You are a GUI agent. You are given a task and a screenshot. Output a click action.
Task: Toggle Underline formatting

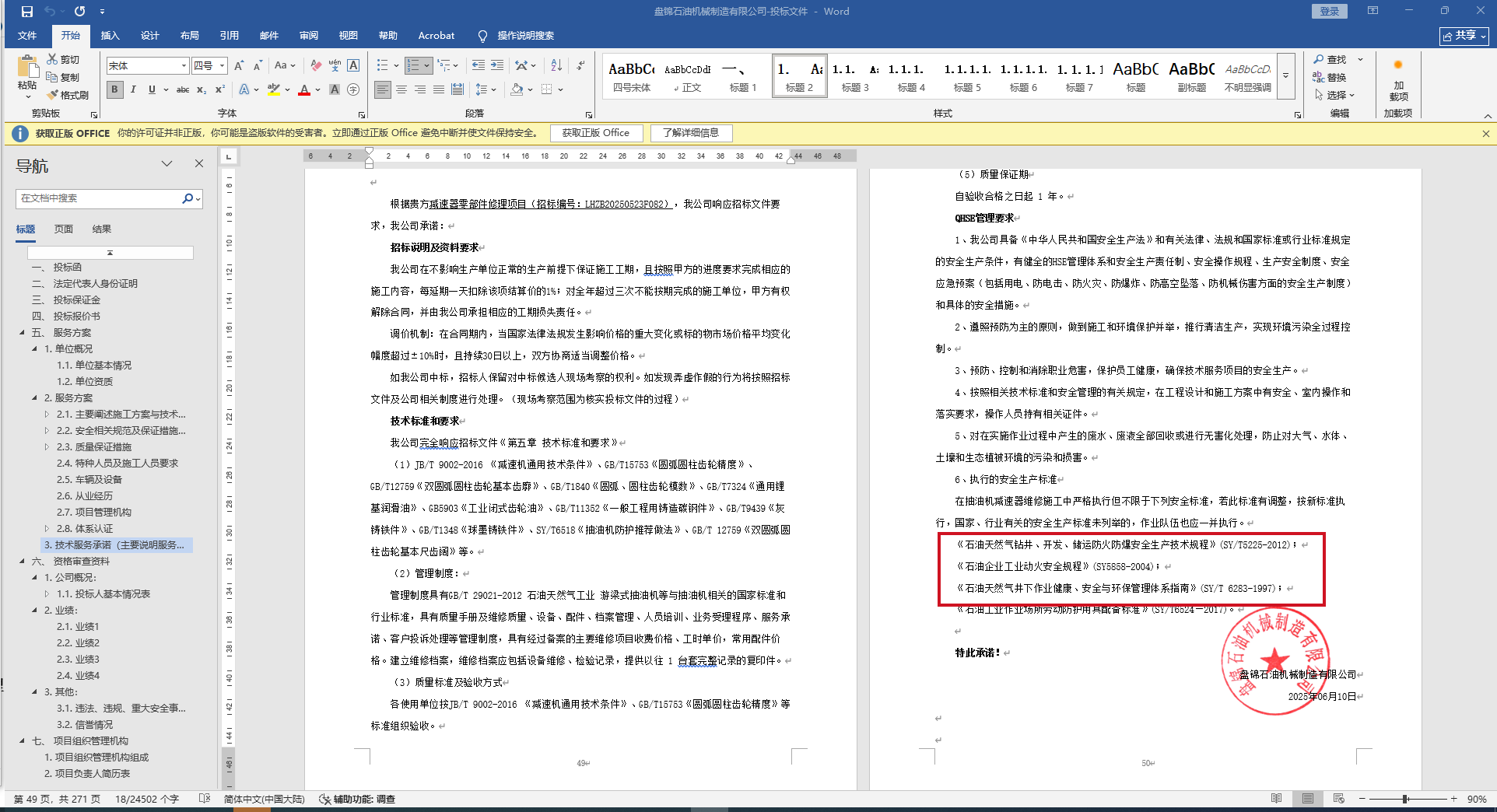tap(152, 89)
